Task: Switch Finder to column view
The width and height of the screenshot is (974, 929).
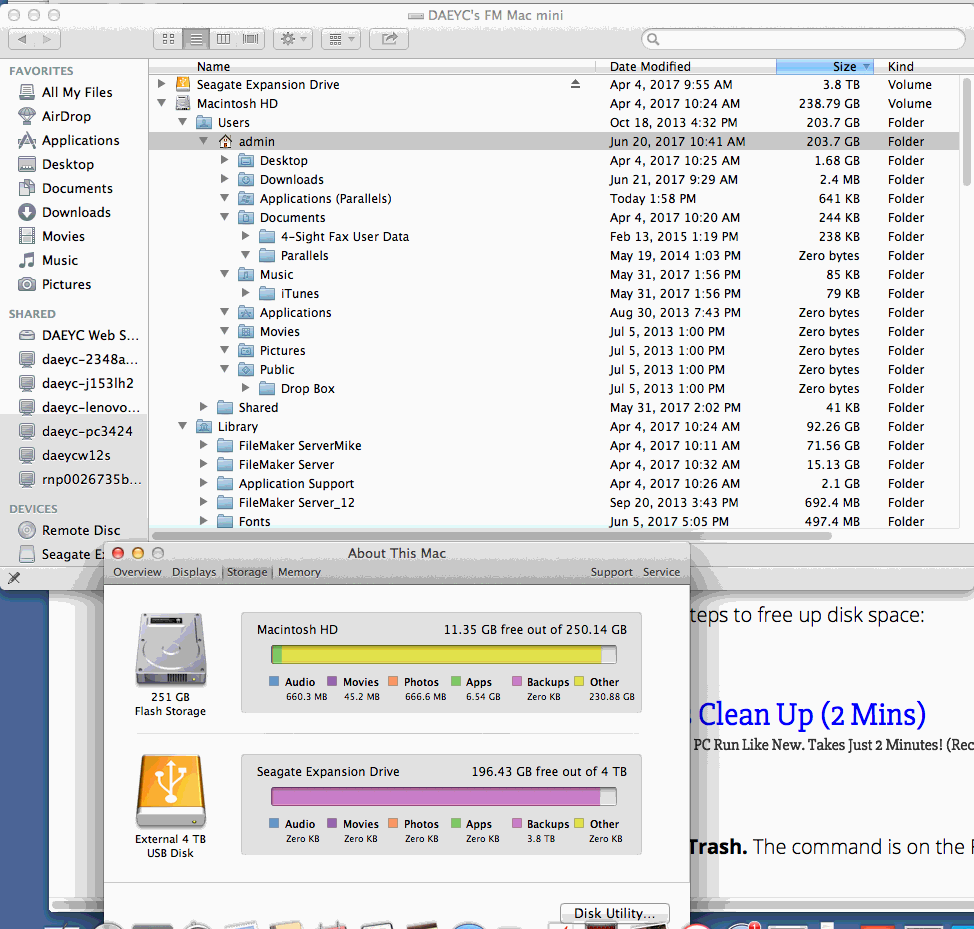Action: [224, 39]
